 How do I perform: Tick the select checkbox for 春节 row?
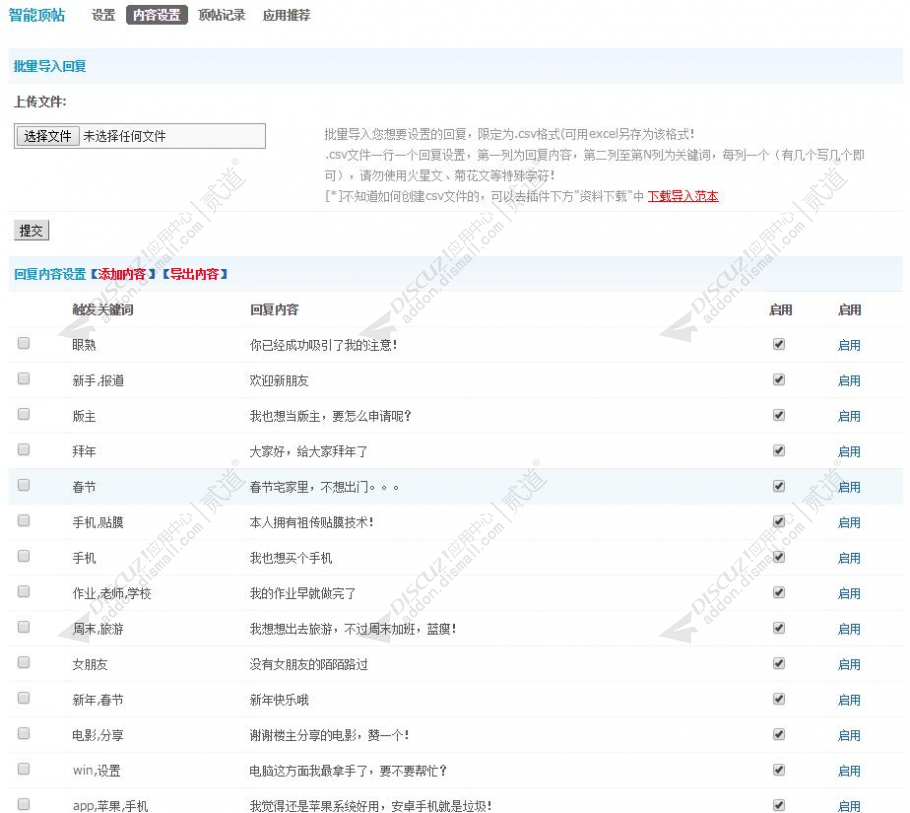pos(24,485)
